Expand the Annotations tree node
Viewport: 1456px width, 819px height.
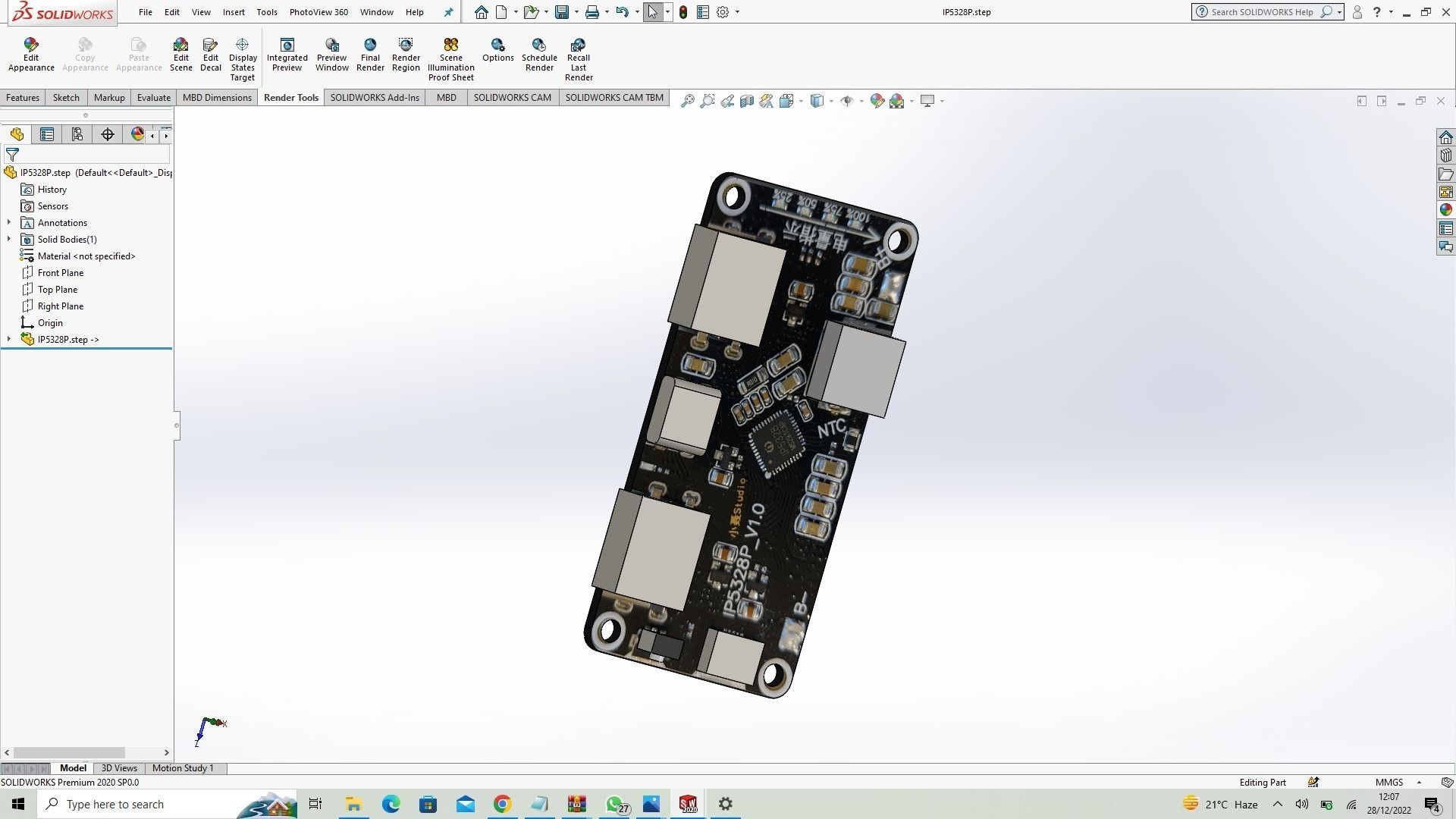coord(9,223)
